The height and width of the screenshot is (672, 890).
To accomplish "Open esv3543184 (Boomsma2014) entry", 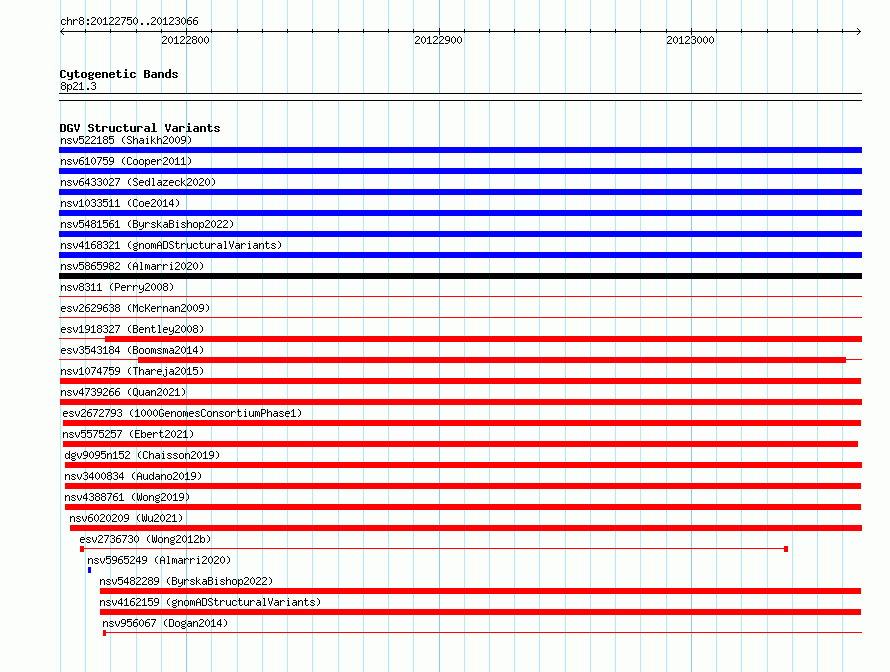I will [x=132, y=350].
